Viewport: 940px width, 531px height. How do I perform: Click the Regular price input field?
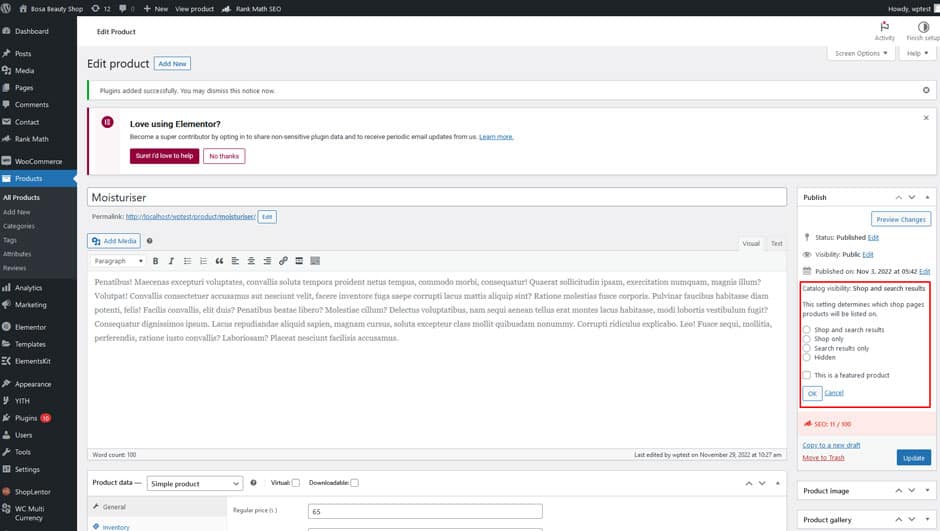[x=425, y=511]
